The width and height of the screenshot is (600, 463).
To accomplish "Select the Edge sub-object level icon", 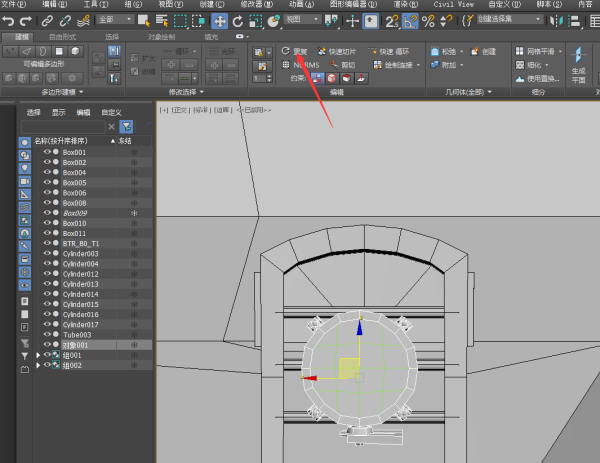I will [26, 51].
